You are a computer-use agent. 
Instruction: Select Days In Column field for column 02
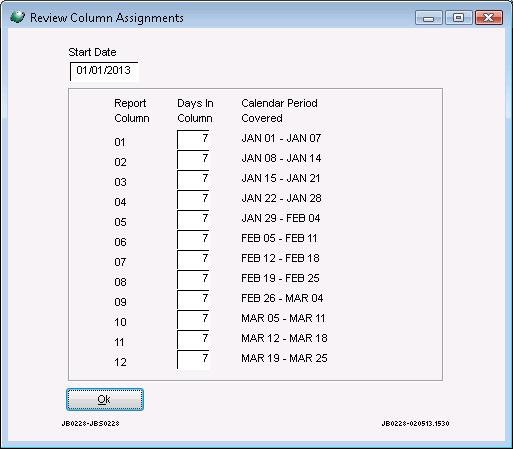pos(193,159)
